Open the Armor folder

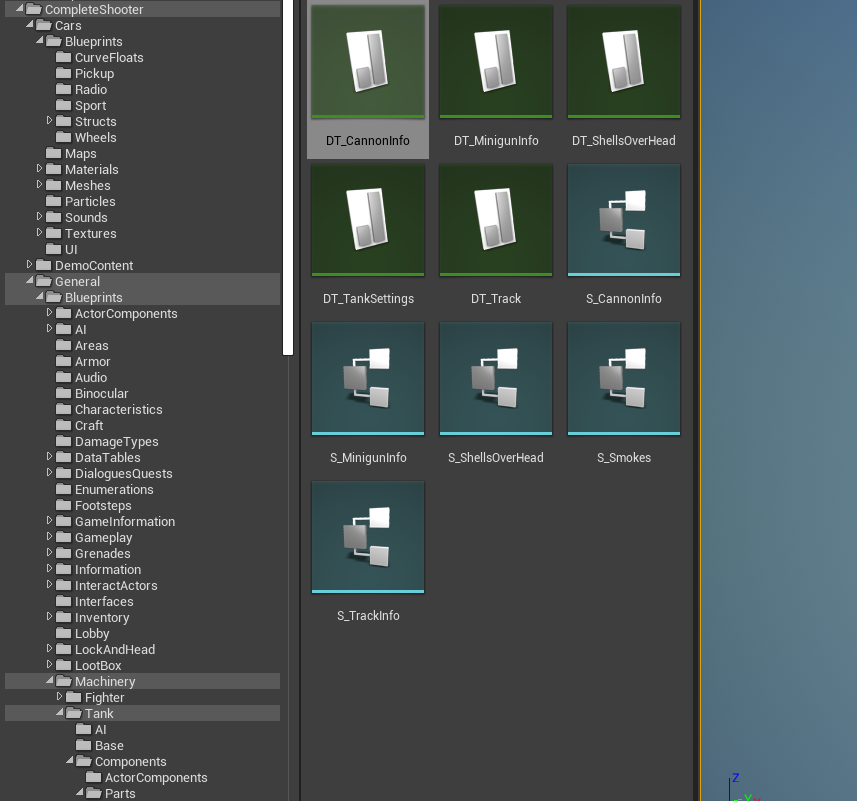pyautogui.click(x=83, y=362)
